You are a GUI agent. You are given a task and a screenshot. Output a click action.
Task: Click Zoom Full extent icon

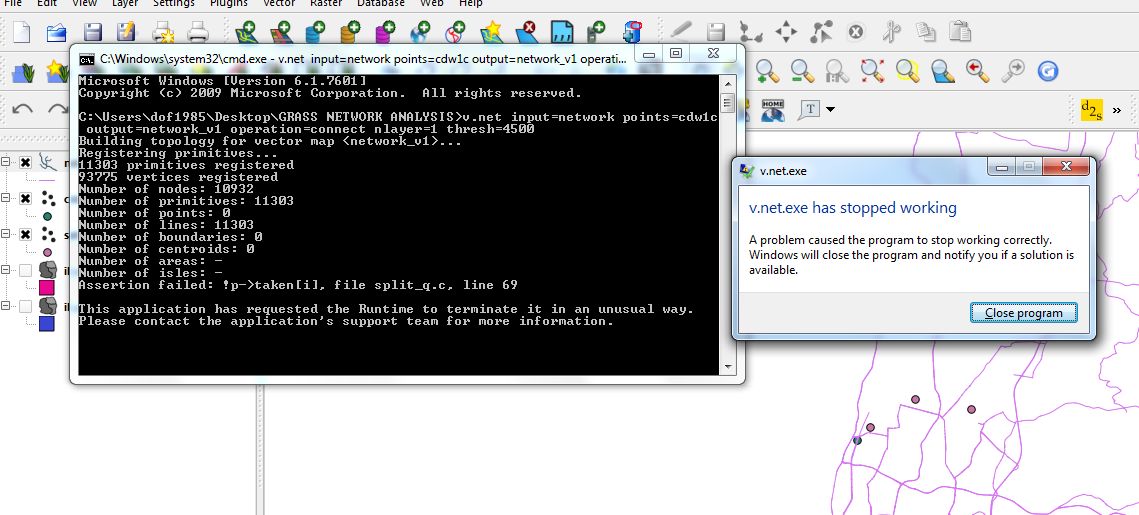pos(872,70)
